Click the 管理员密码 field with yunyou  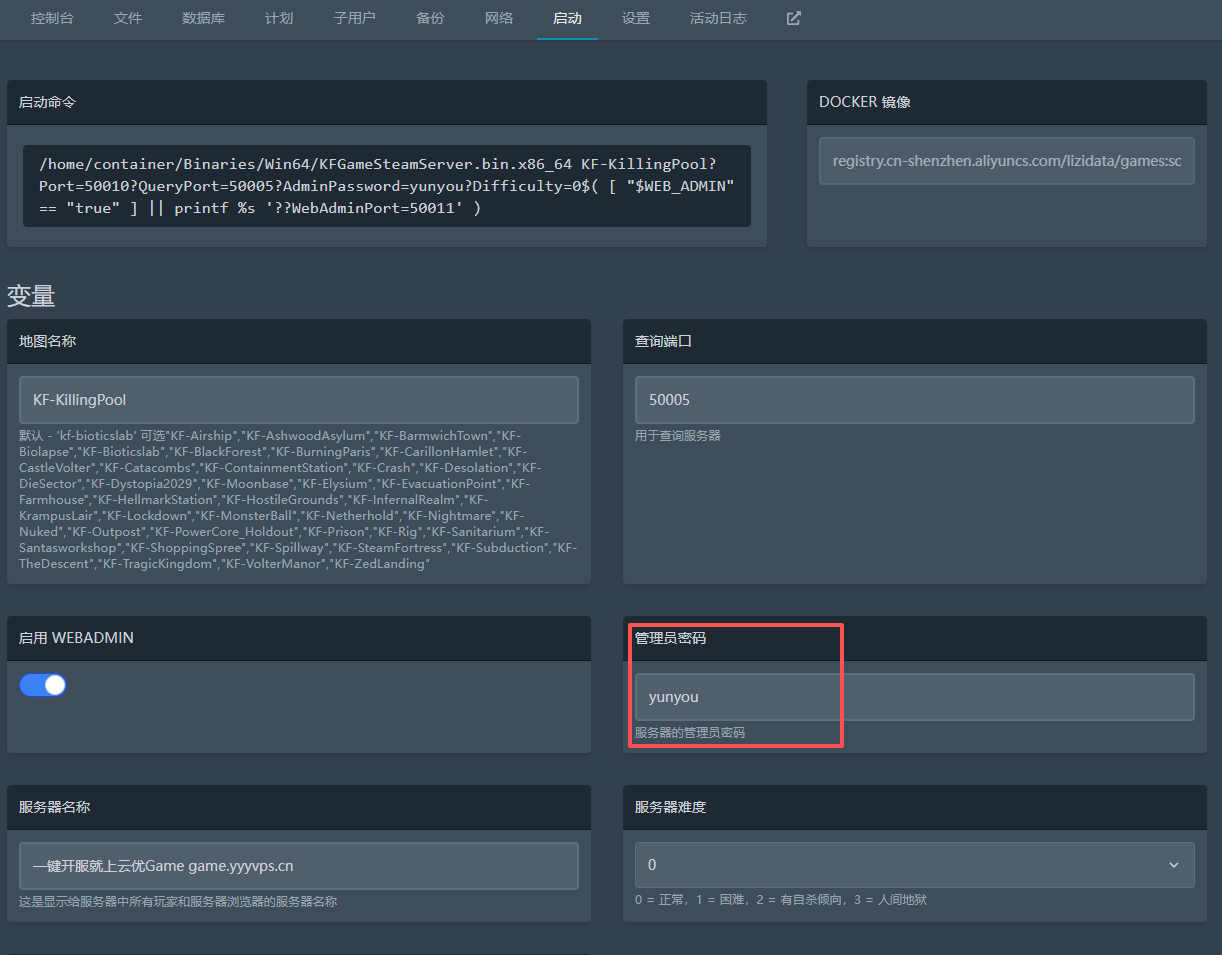(913, 697)
